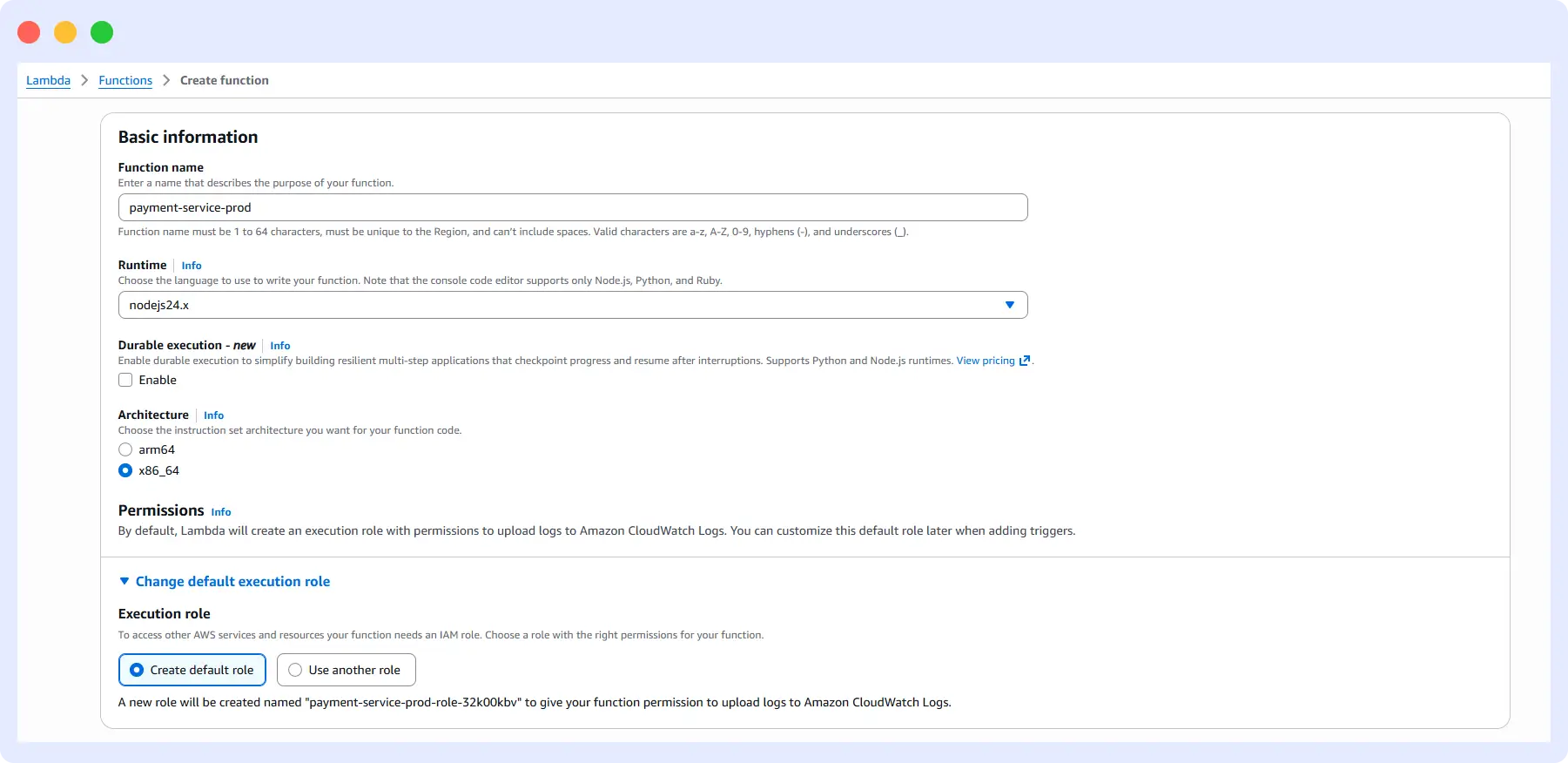This screenshot has width=1568, height=763.
Task: Click the text about new role 'payment-service-prod-role-32k00kbv'
Action: click(535, 702)
